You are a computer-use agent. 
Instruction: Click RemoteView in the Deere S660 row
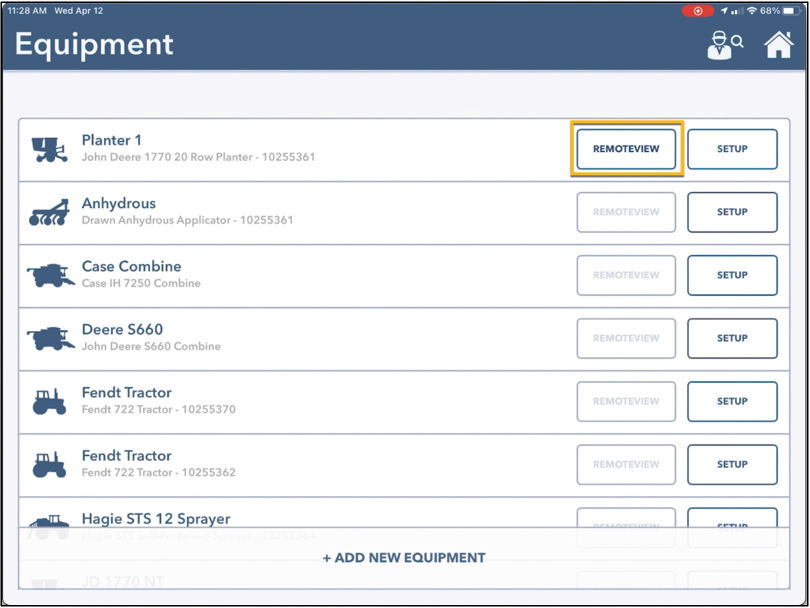coord(626,338)
